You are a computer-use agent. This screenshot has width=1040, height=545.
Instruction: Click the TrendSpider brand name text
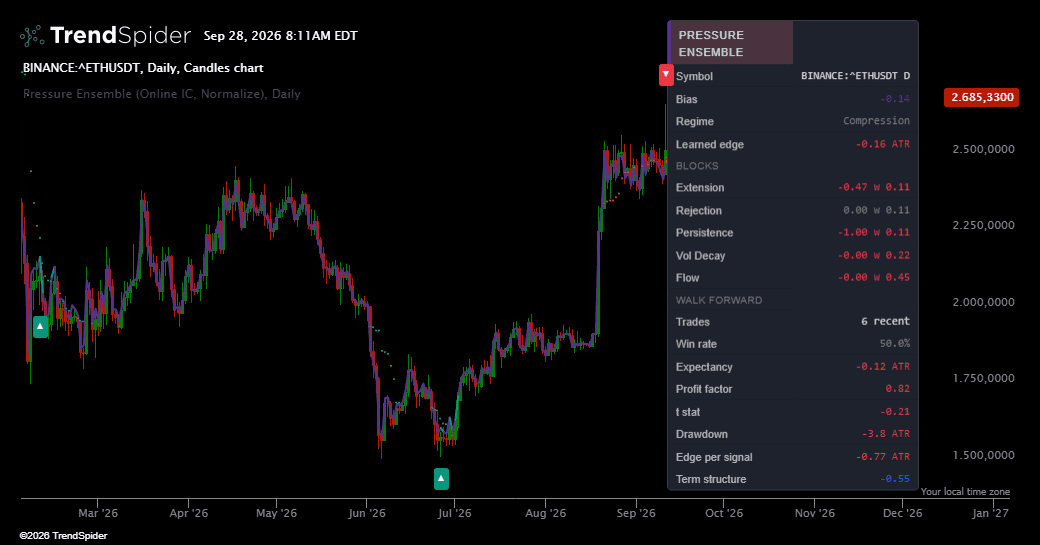pos(120,36)
